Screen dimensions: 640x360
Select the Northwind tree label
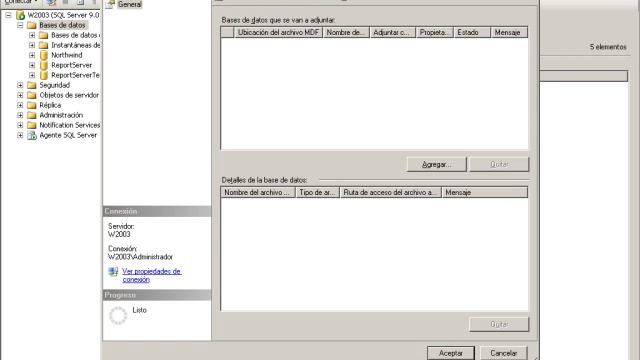(x=67, y=55)
